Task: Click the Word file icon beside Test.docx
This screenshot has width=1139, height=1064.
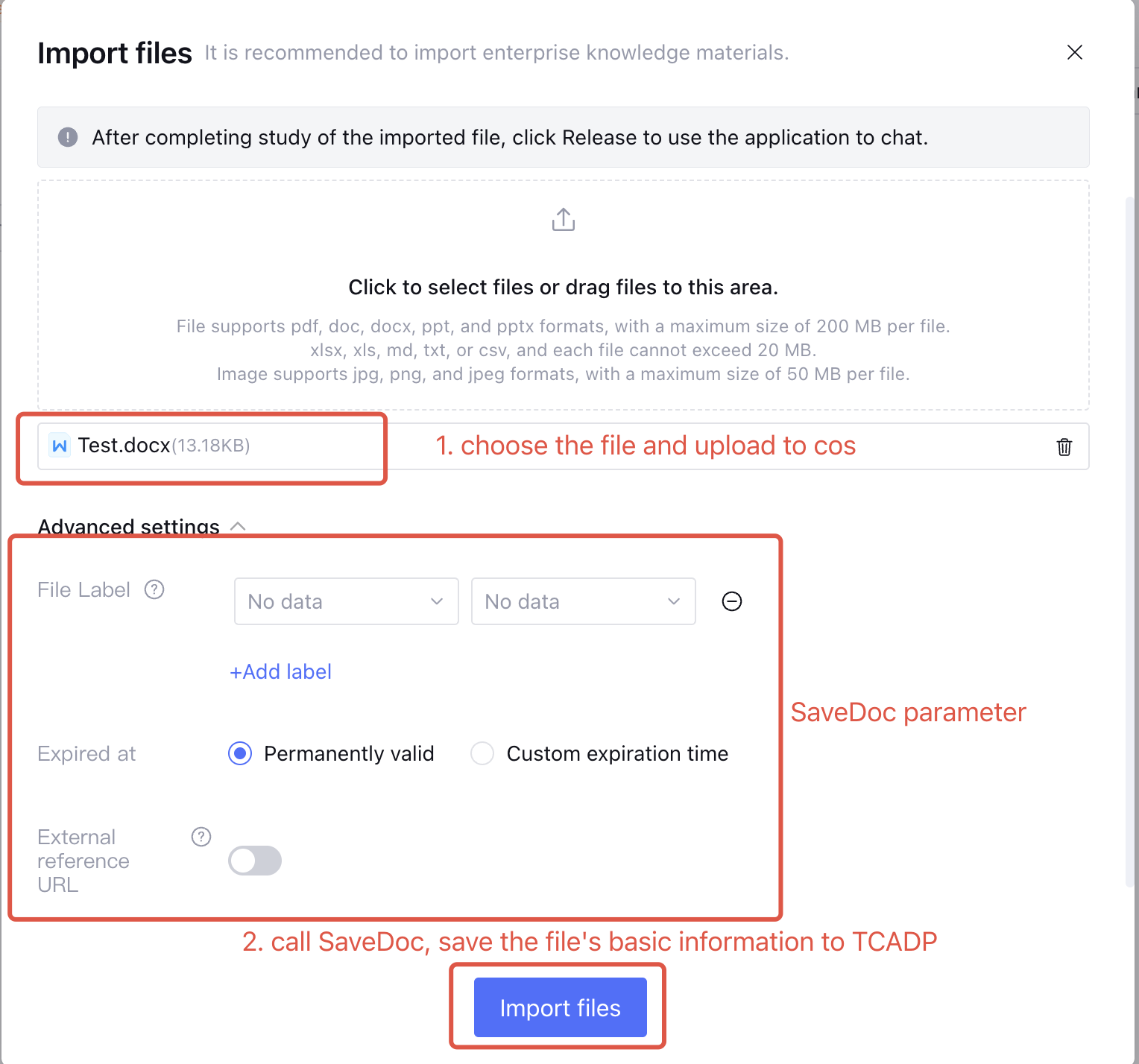Action: pos(60,446)
